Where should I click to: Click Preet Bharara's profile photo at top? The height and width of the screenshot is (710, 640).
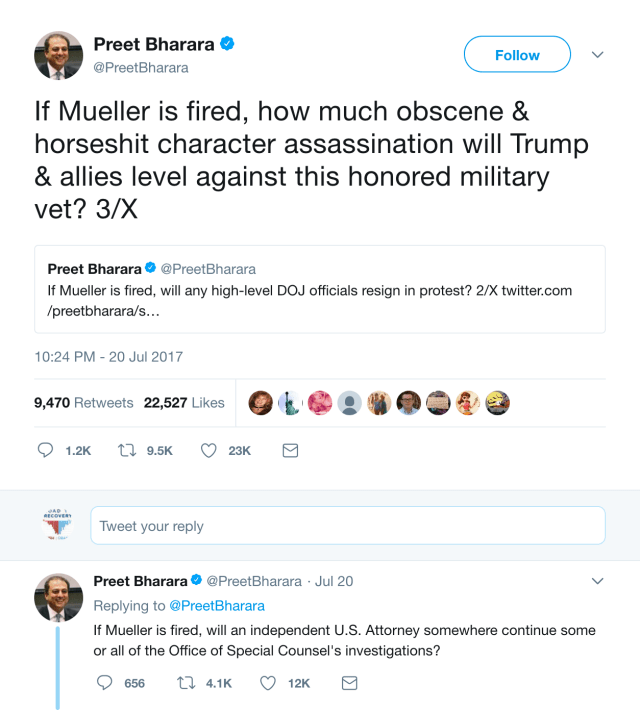point(58,56)
